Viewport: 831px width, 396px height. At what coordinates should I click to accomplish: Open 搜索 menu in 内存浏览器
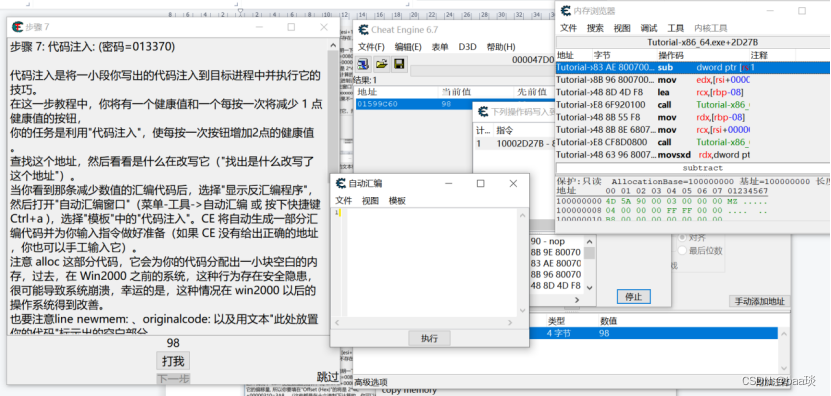click(x=595, y=28)
